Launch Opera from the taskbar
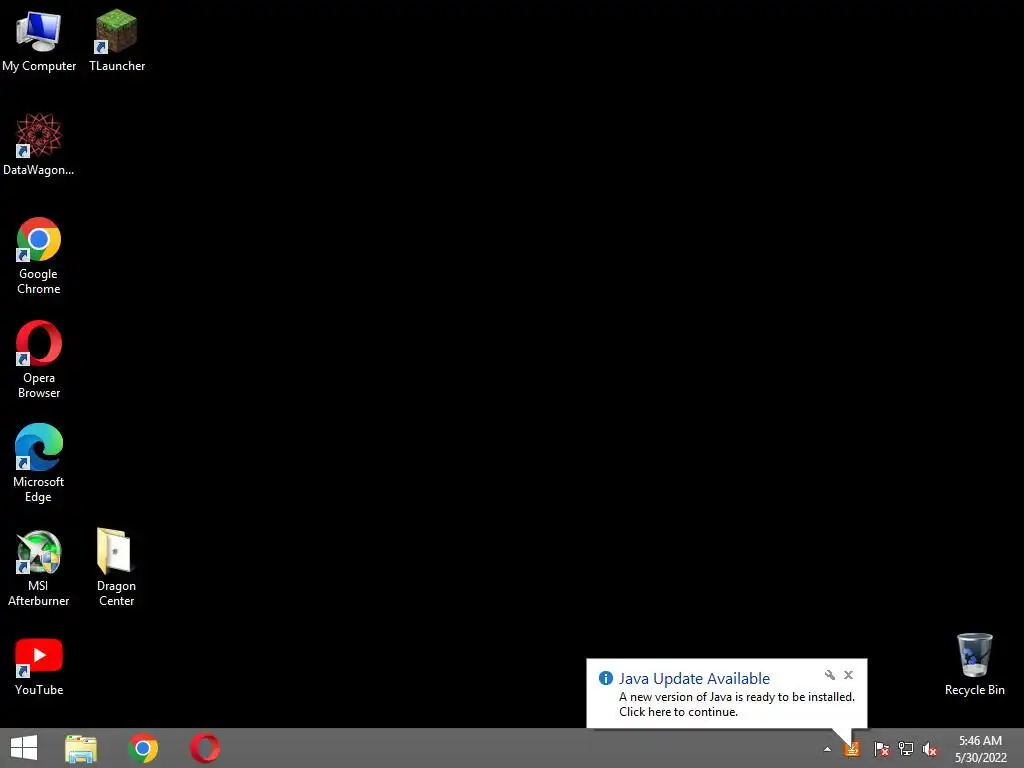 (x=205, y=748)
